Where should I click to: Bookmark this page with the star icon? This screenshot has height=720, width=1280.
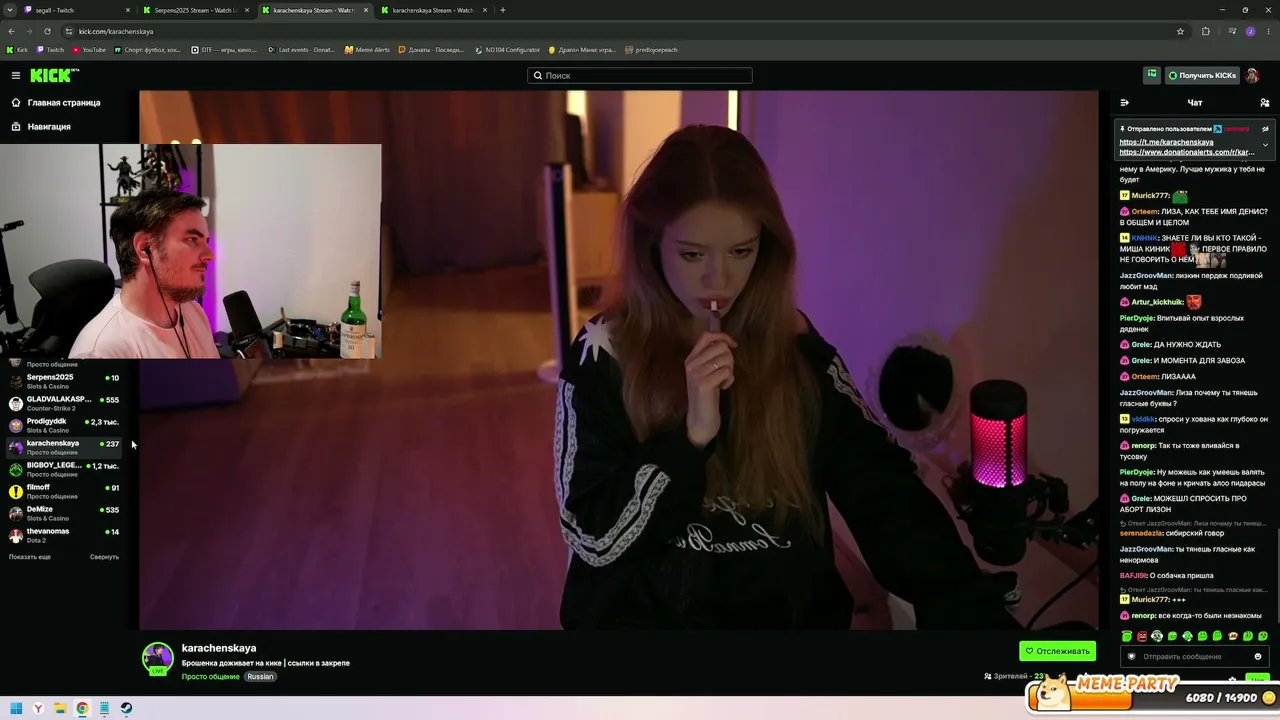tap(1180, 31)
